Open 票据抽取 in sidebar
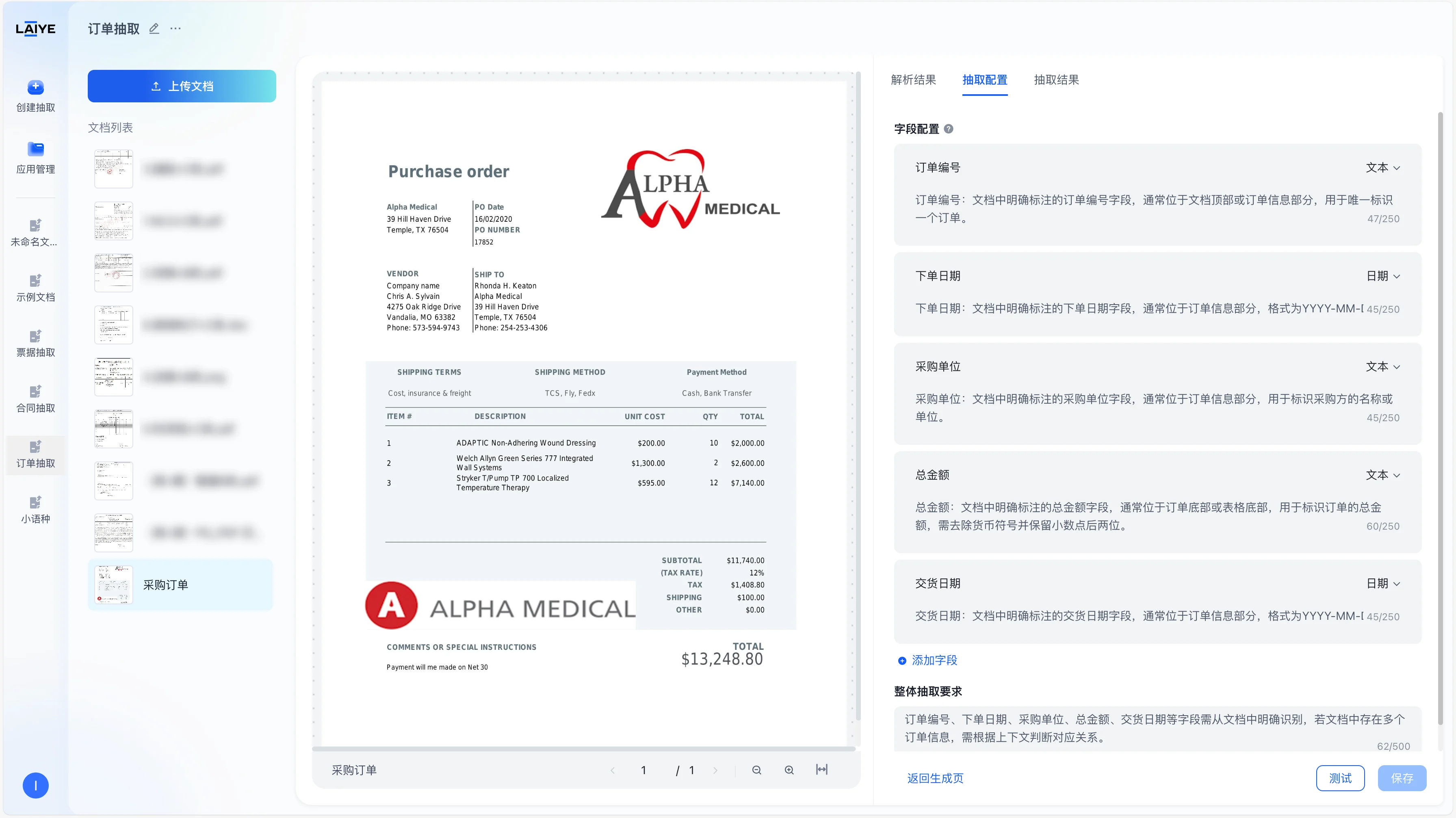 [35, 344]
